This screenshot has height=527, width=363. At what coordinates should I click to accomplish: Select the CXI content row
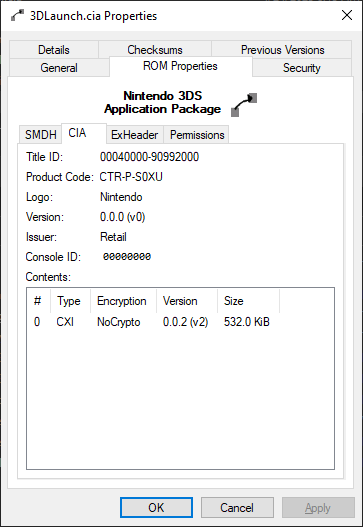click(x=153, y=322)
